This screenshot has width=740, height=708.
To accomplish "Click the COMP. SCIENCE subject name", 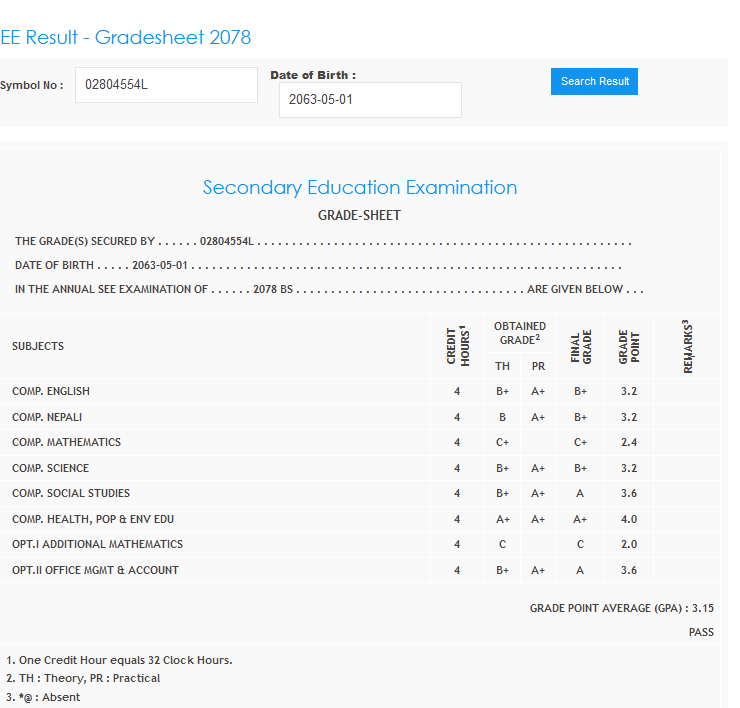I will (50, 468).
